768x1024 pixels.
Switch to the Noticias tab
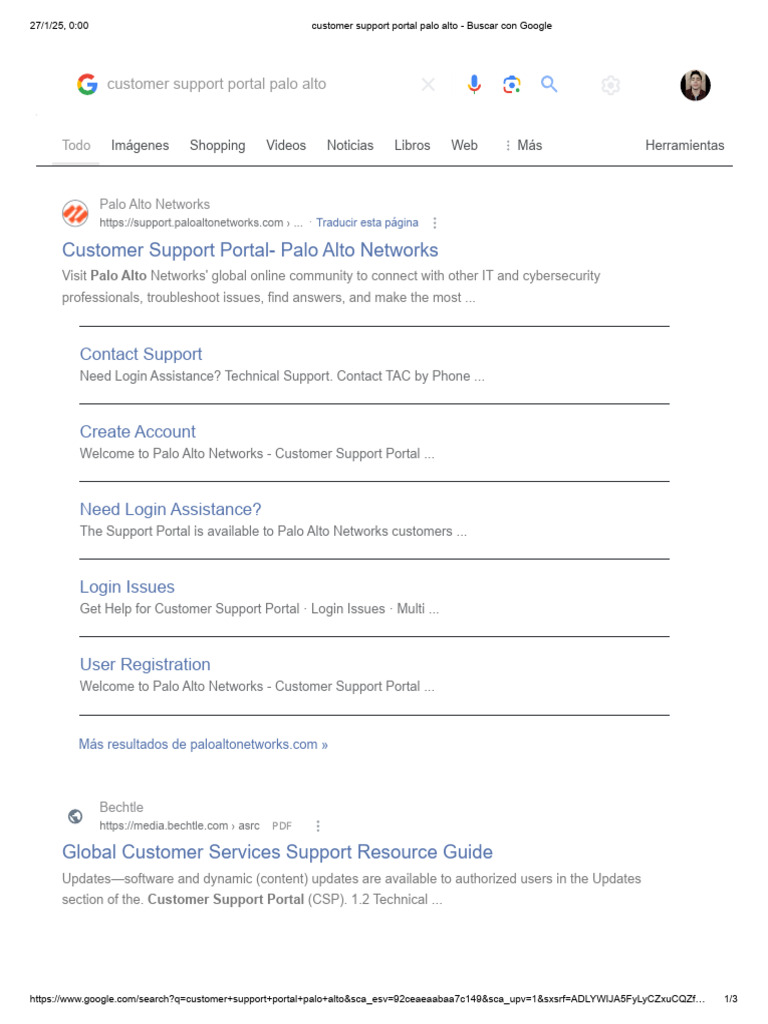pyautogui.click(x=350, y=146)
